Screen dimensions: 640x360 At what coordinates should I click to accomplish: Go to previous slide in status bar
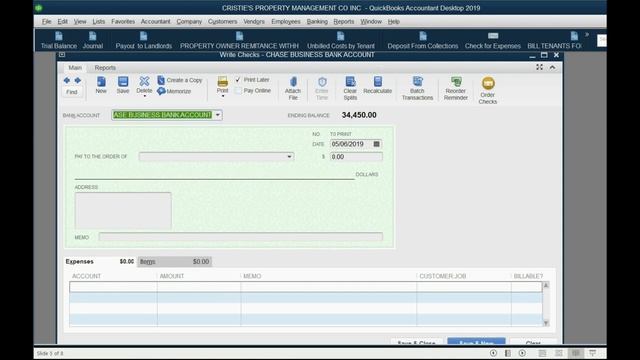tap(493, 353)
